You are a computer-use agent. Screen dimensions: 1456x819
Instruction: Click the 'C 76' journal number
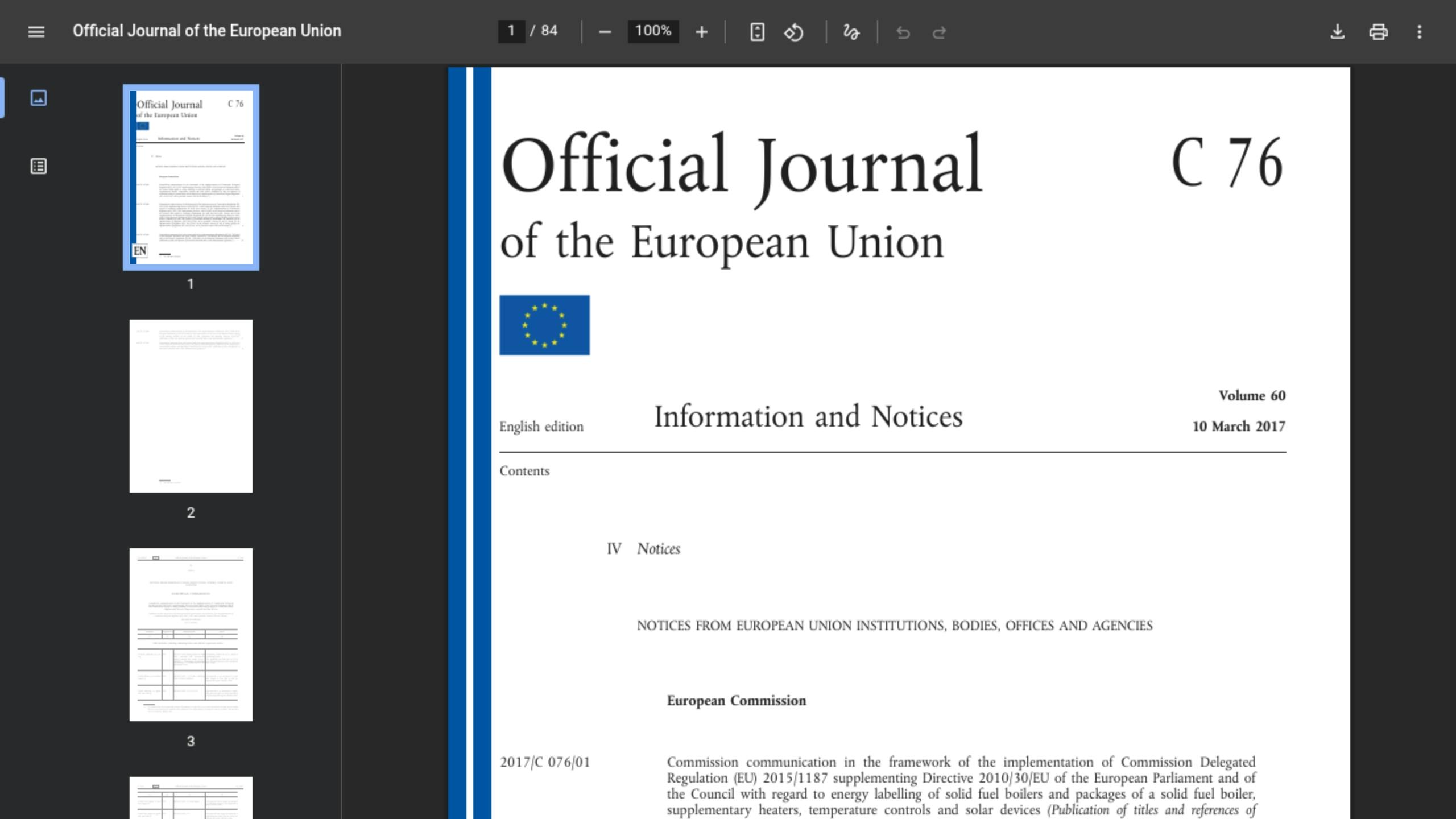coord(1227,163)
